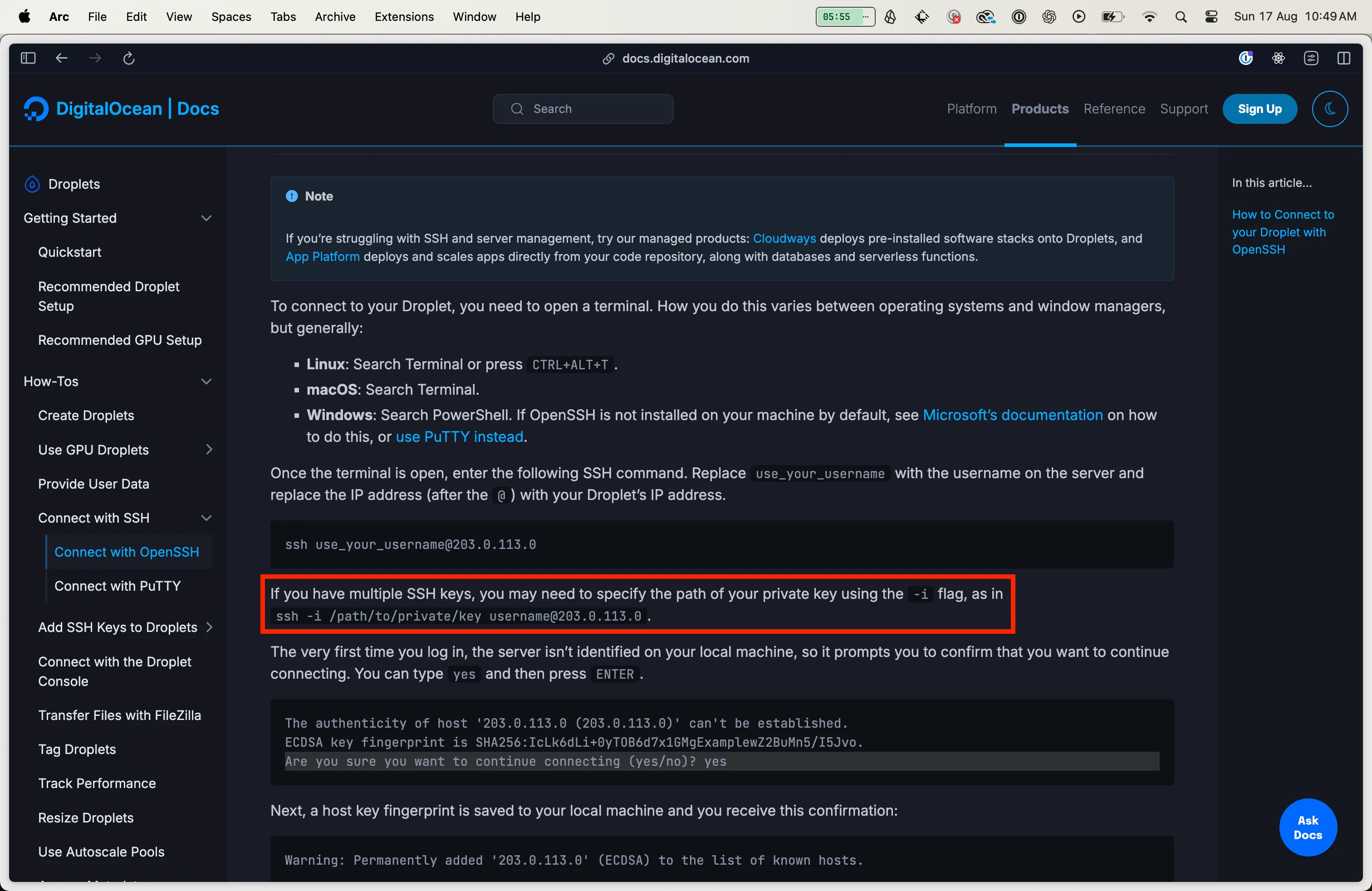
Task: Click the Droplets product icon in sidebar
Action: (32, 184)
